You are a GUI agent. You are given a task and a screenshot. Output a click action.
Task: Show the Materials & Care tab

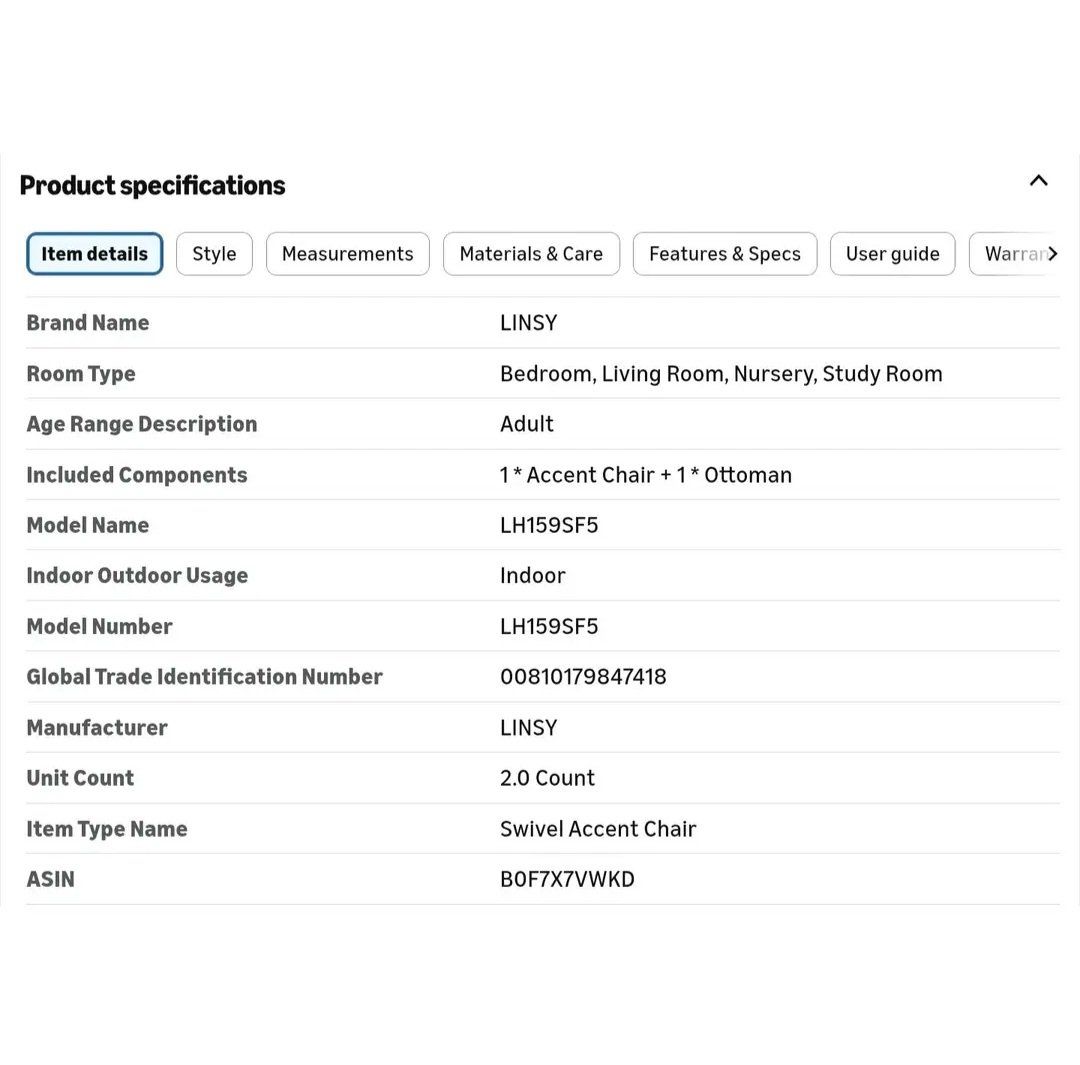pyautogui.click(x=531, y=254)
